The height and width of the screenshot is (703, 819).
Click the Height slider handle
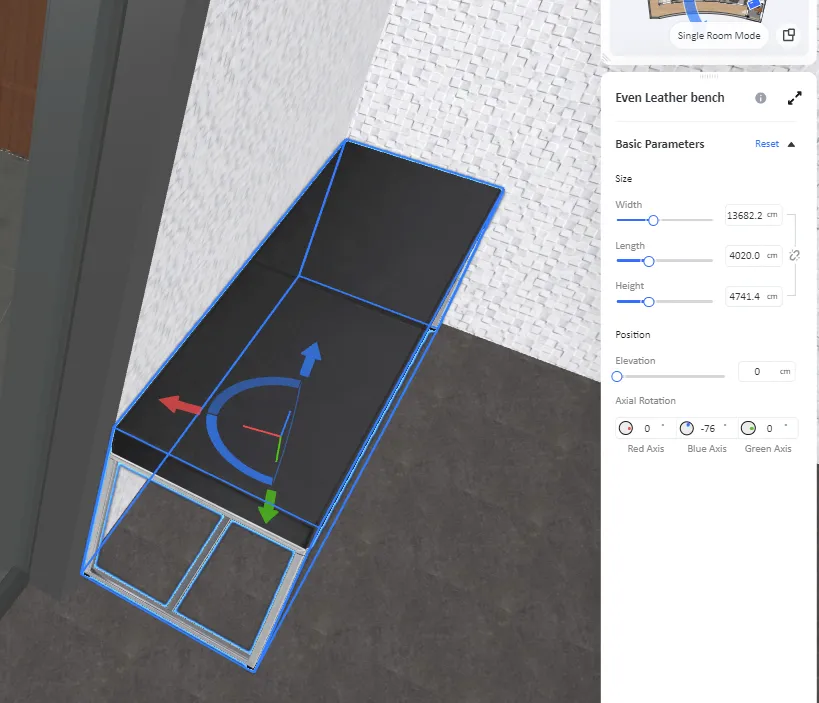pos(648,301)
